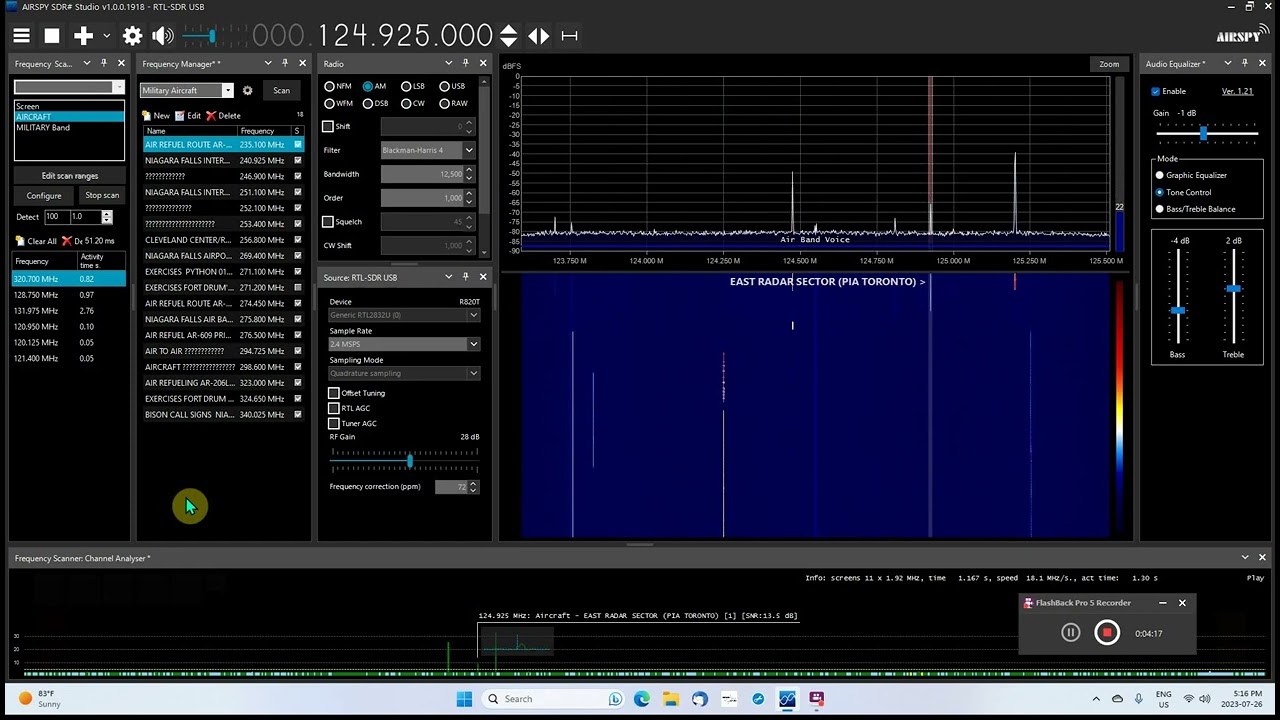The height and width of the screenshot is (720, 1280).
Task: Open Frequency Scanner panel options chevron
Action: (x=86, y=64)
